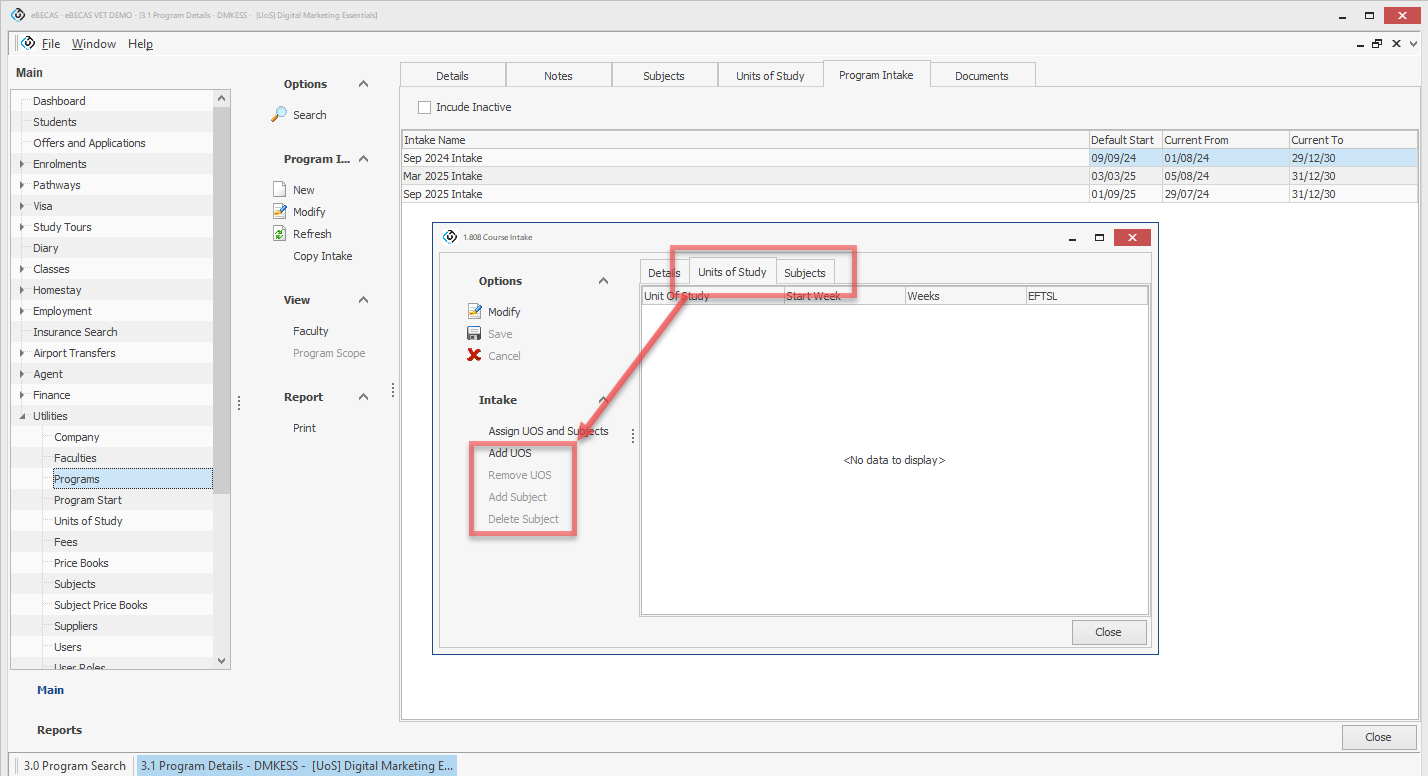Collapse the Report section chevron
The width and height of the screenshot is (1428, 776).
click(x=364, y=397)
